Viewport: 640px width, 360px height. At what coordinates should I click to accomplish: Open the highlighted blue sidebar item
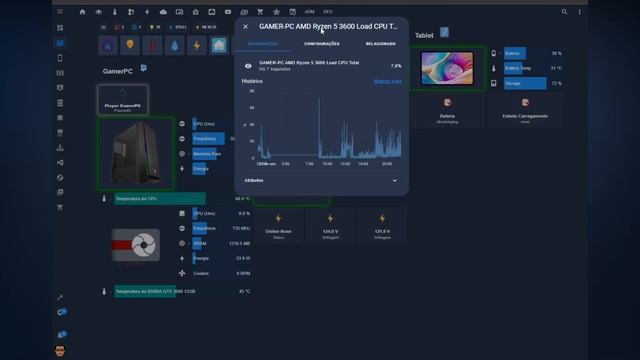point(60,43)
